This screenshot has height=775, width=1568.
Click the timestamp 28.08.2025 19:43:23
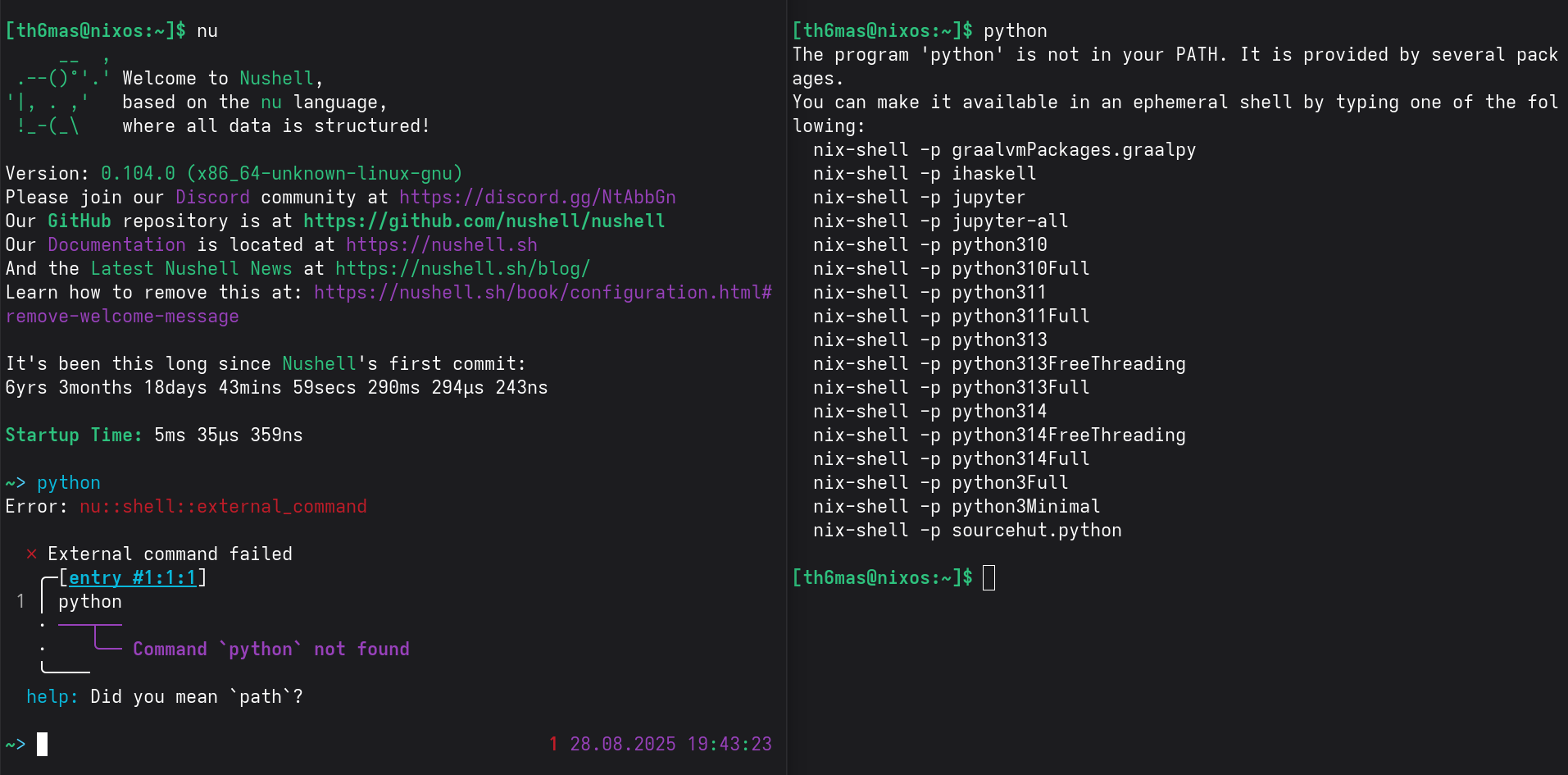(670, 745)
